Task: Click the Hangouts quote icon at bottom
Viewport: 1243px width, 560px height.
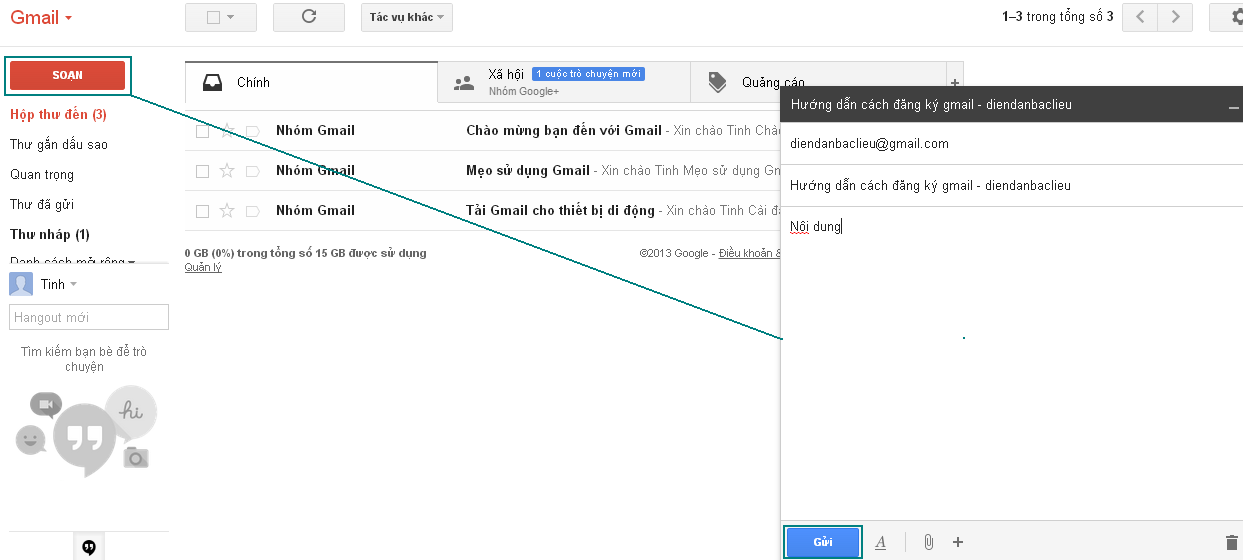Action: (x=89, y=547)
